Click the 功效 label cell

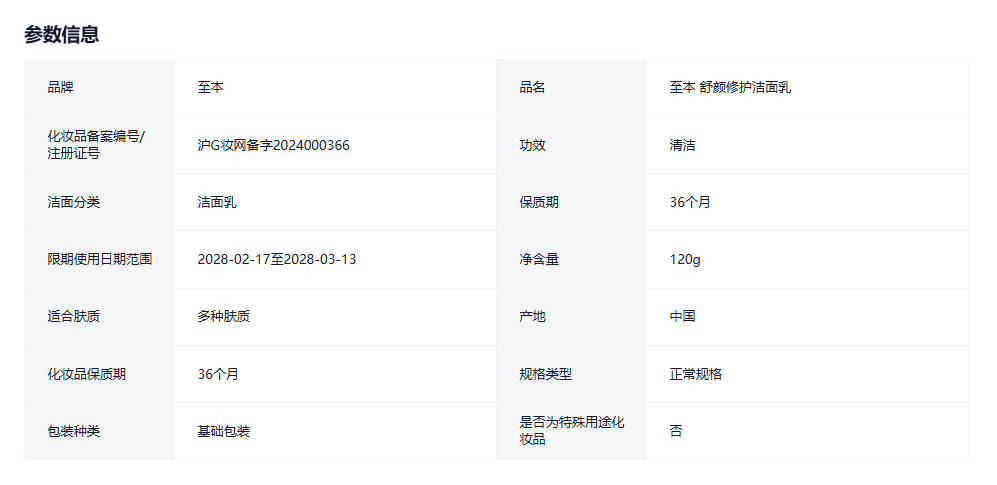[533, 145]
